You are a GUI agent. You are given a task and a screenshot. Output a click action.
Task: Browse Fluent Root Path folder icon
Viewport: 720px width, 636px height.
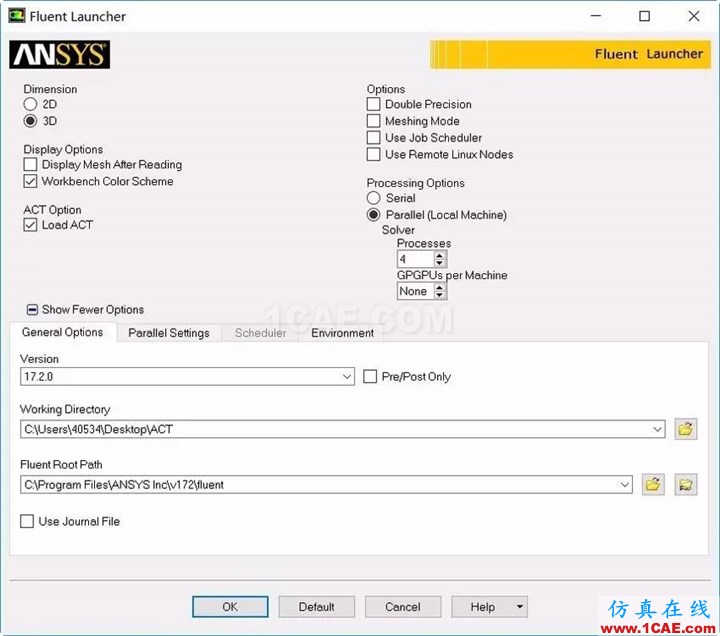(x=652, y=484)
